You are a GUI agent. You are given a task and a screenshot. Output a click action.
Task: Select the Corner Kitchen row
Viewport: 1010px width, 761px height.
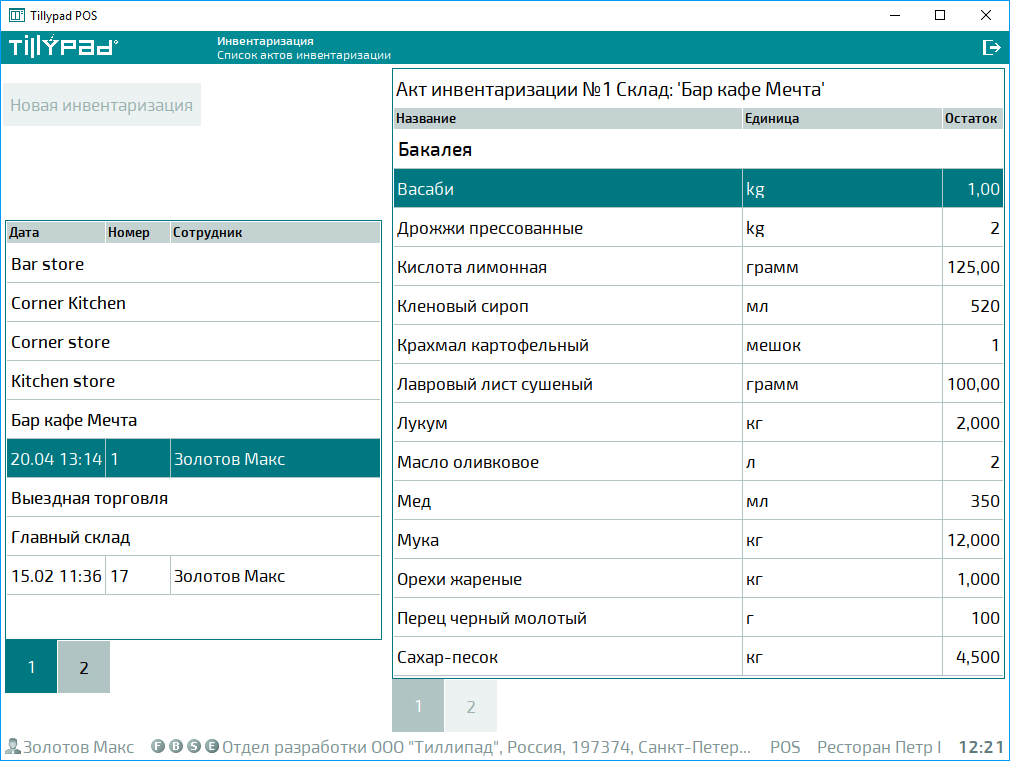click(x=193, y=303)
